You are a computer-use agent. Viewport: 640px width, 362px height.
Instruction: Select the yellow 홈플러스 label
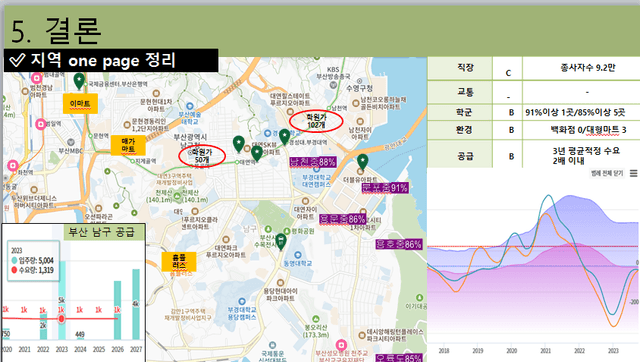click(179, 262)
